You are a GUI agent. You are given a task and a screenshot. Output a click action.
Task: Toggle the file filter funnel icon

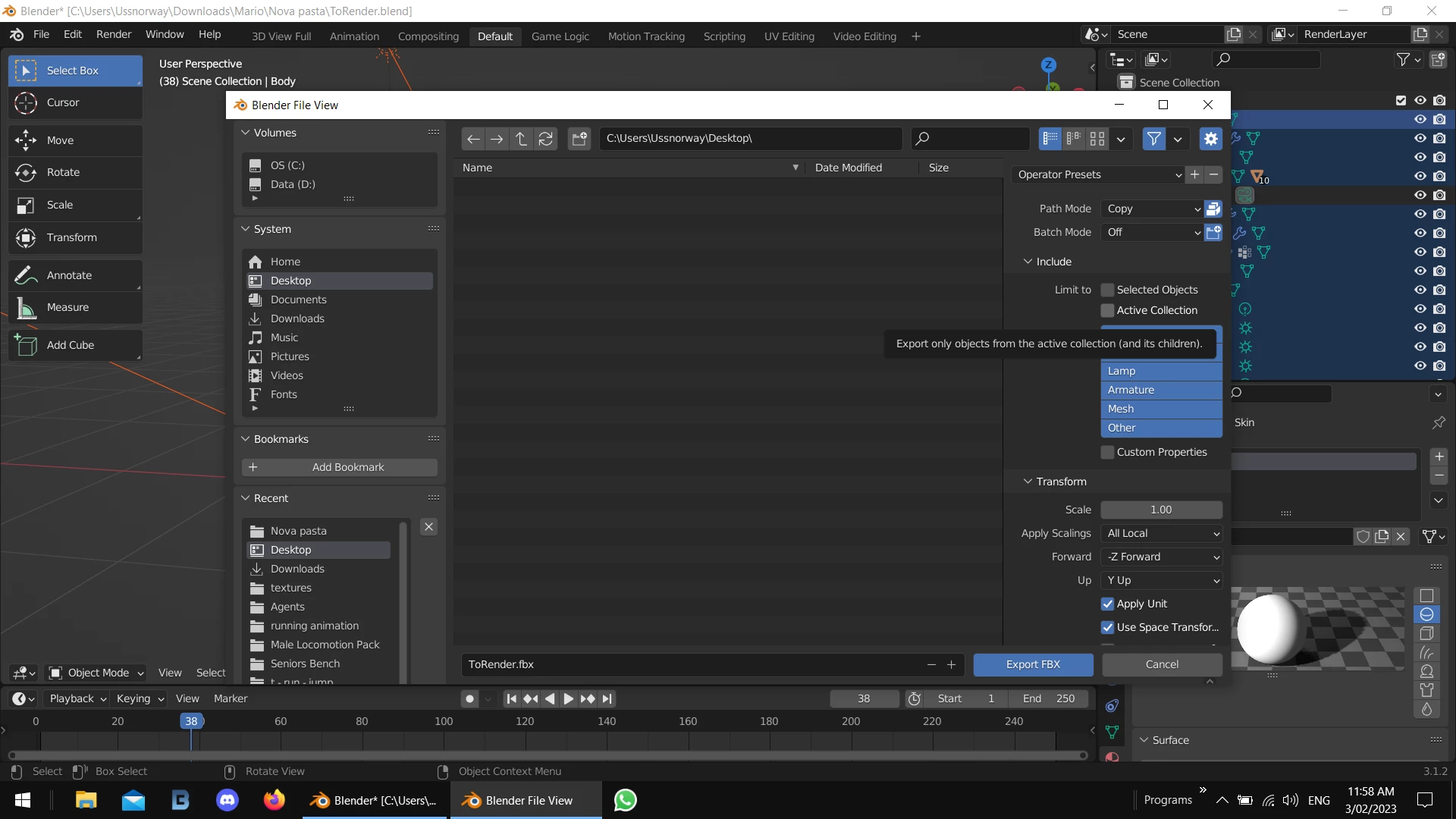(1153, 139)
